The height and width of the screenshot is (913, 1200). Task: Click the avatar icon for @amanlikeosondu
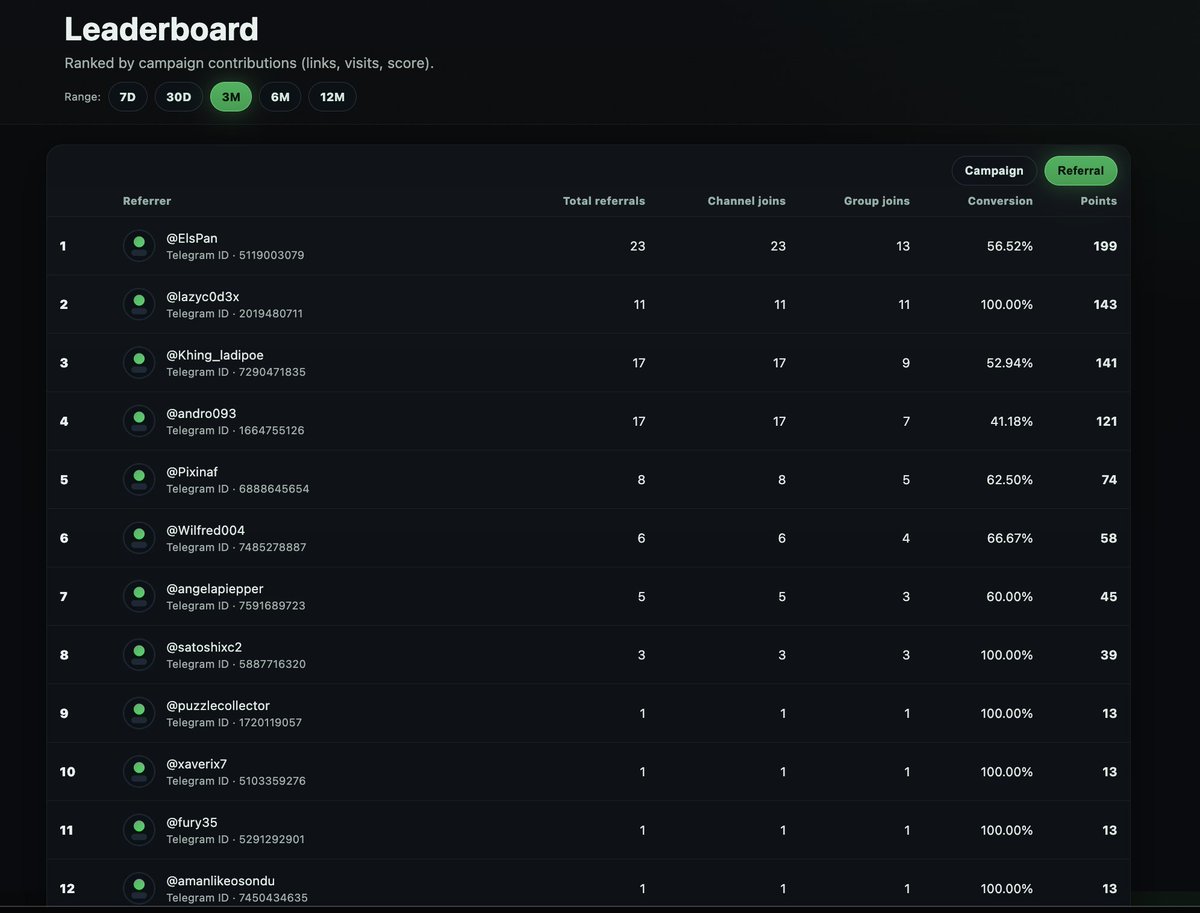[139, 889]
